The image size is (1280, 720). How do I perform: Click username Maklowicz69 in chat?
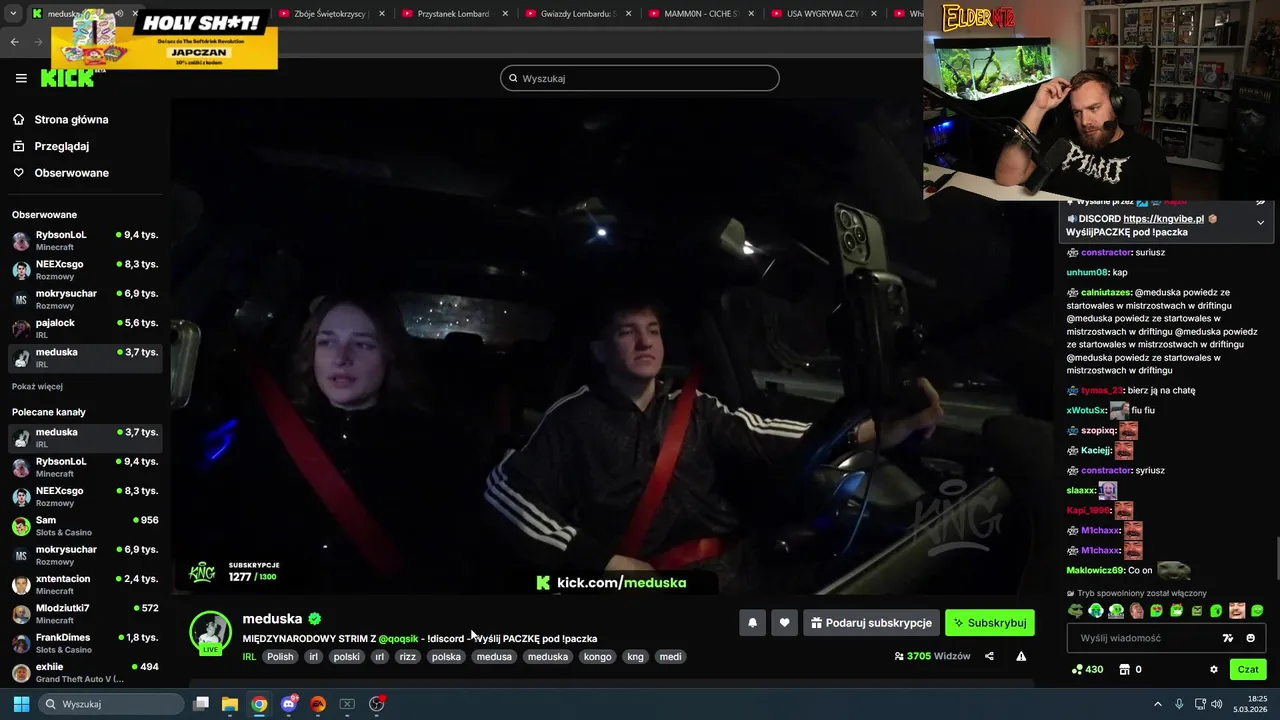click(x=1095, y=571)
